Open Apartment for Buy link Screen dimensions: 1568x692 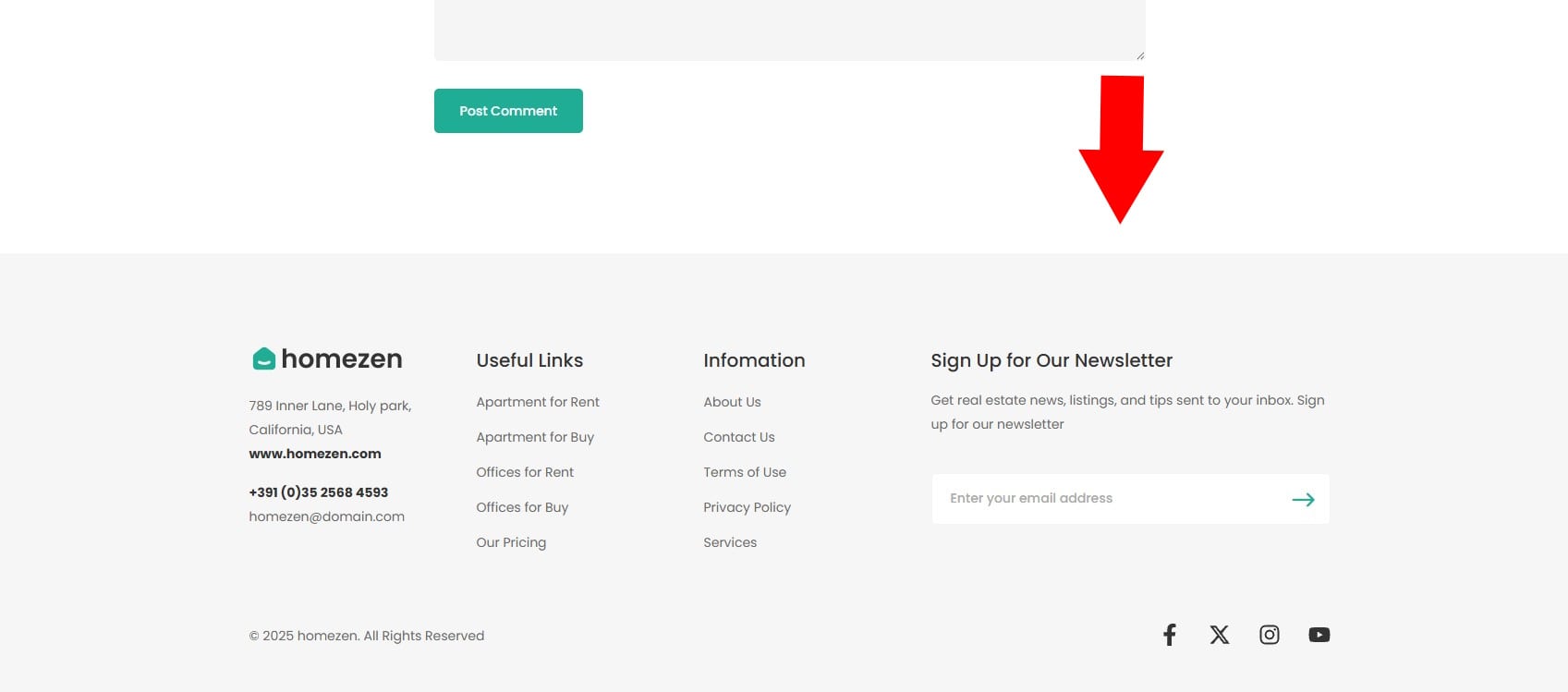tap(534, 437)
